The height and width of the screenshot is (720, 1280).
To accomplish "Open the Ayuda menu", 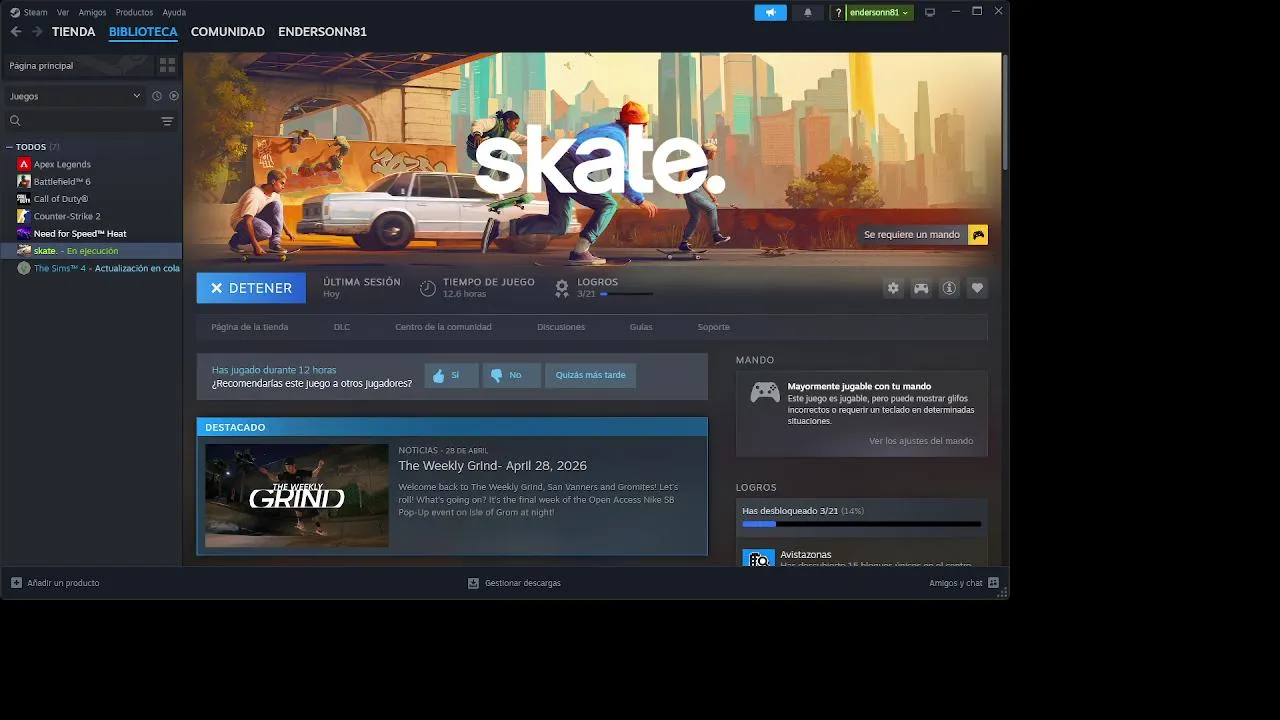I will pos(174,12).
